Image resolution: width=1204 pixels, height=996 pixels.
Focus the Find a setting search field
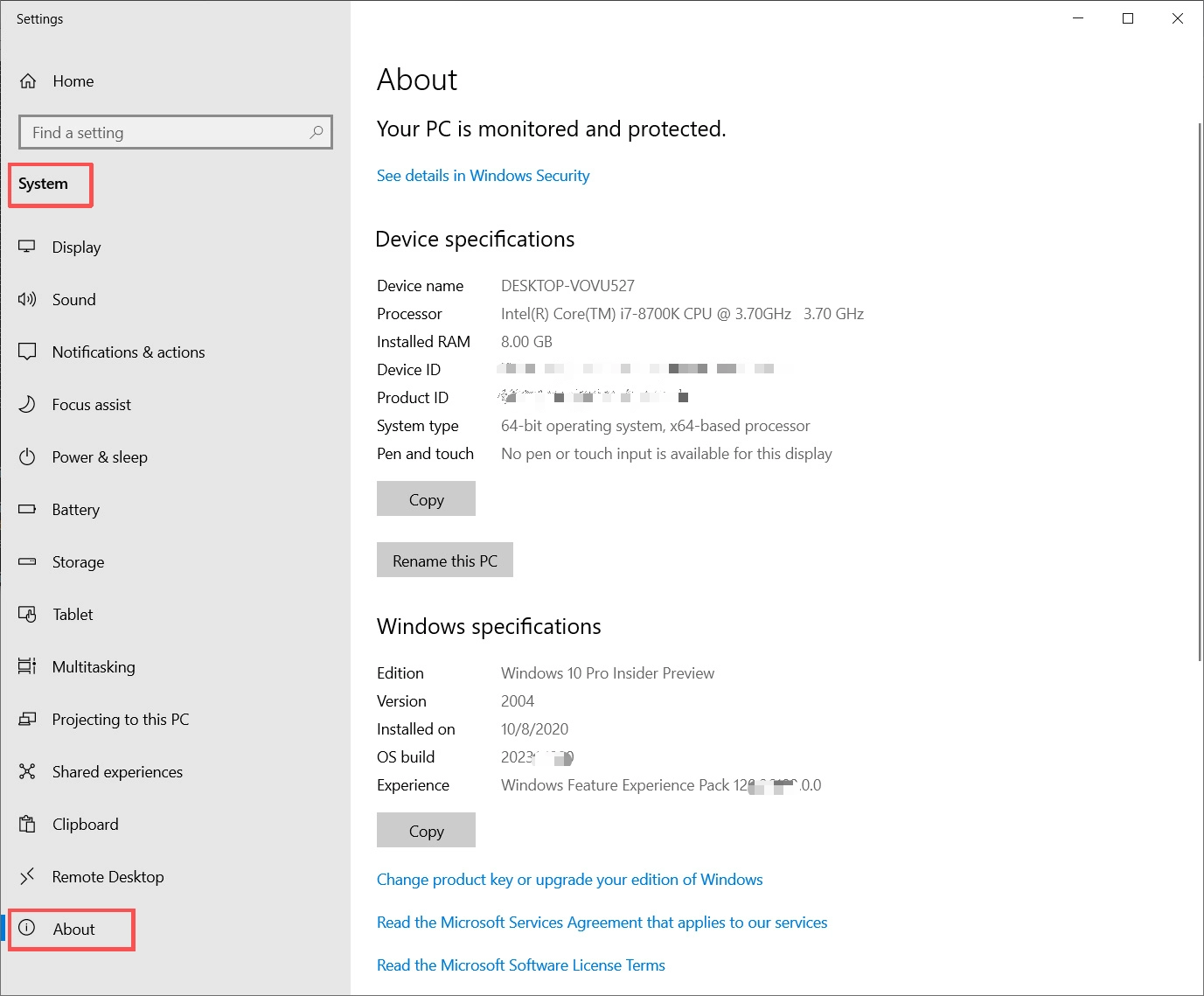pos(176,132)
